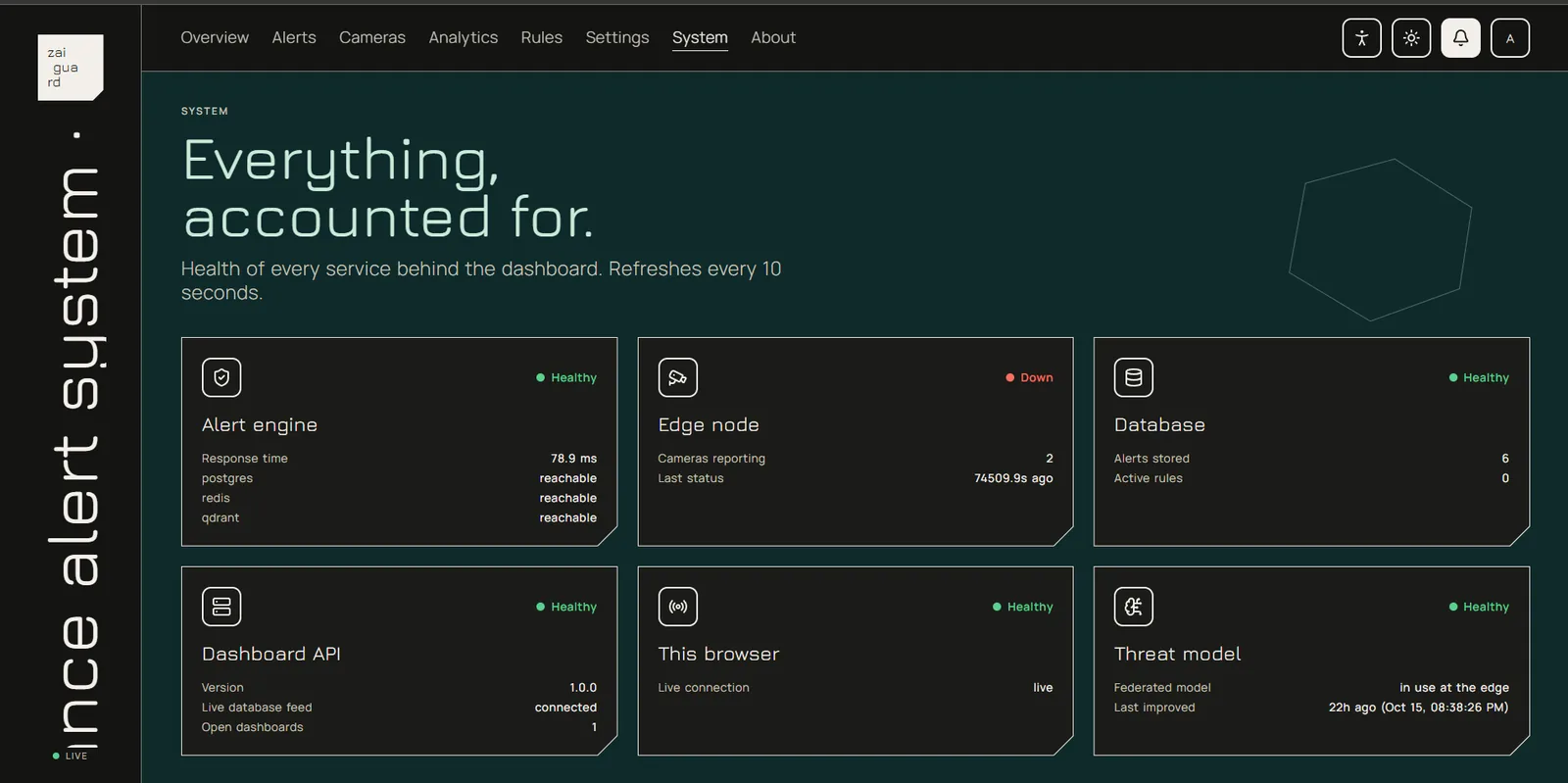Click the 78.9 ms response time value

coord(573,458)
